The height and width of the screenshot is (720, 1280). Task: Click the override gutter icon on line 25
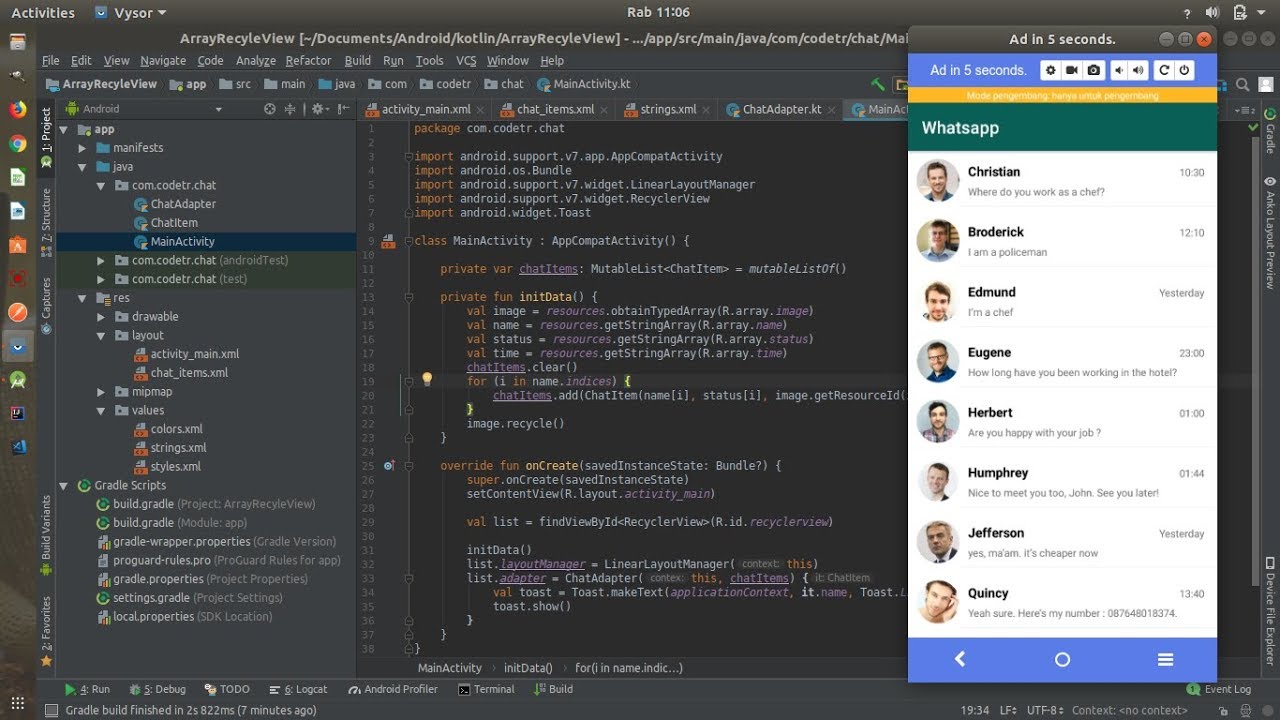click(x=389, y=466)
